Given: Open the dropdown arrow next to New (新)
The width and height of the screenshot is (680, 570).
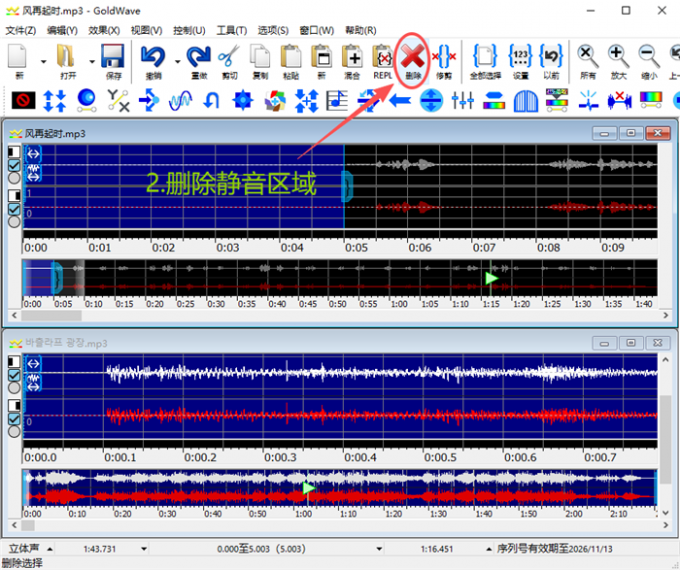Looking at the screenshot, I should (x=42, y=60).
